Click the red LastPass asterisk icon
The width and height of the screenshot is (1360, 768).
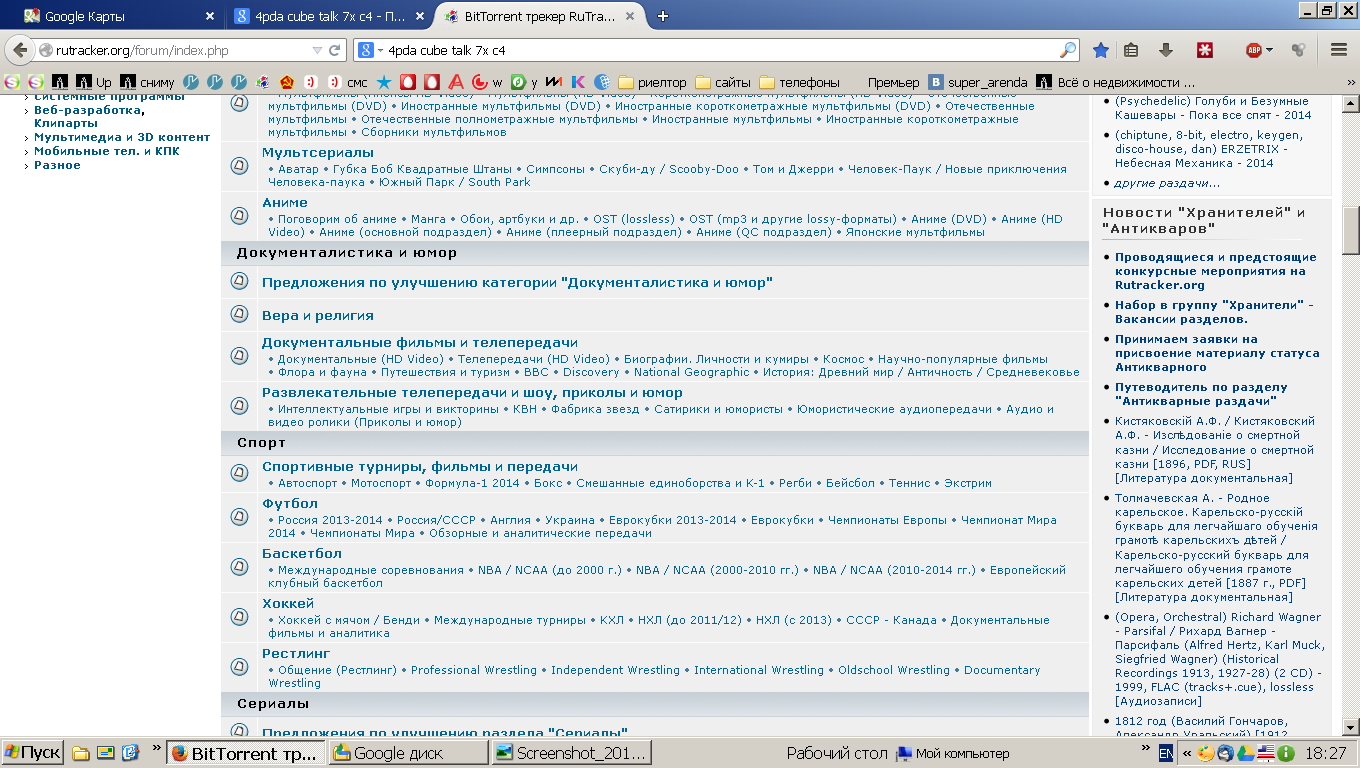(x=1206, y=50)
